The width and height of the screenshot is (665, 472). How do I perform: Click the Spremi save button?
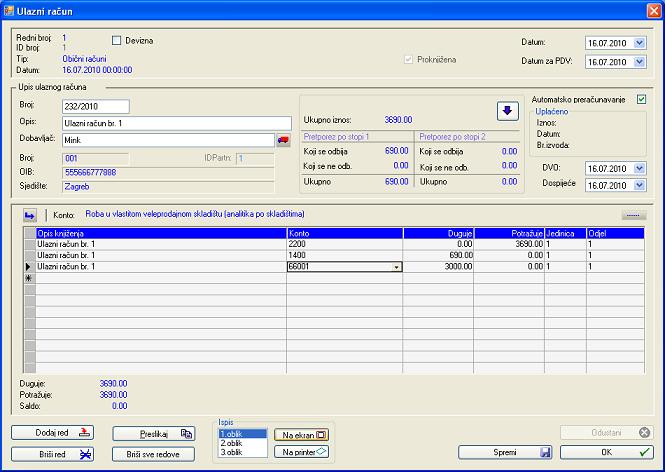coord(505,452)
